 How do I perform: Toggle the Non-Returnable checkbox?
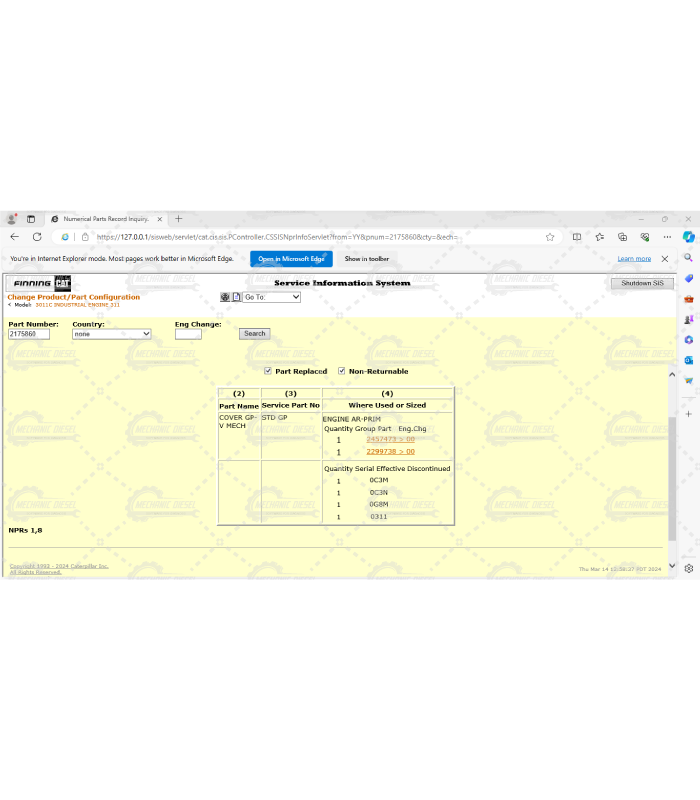pyautogui.click(x=342, y=371)
